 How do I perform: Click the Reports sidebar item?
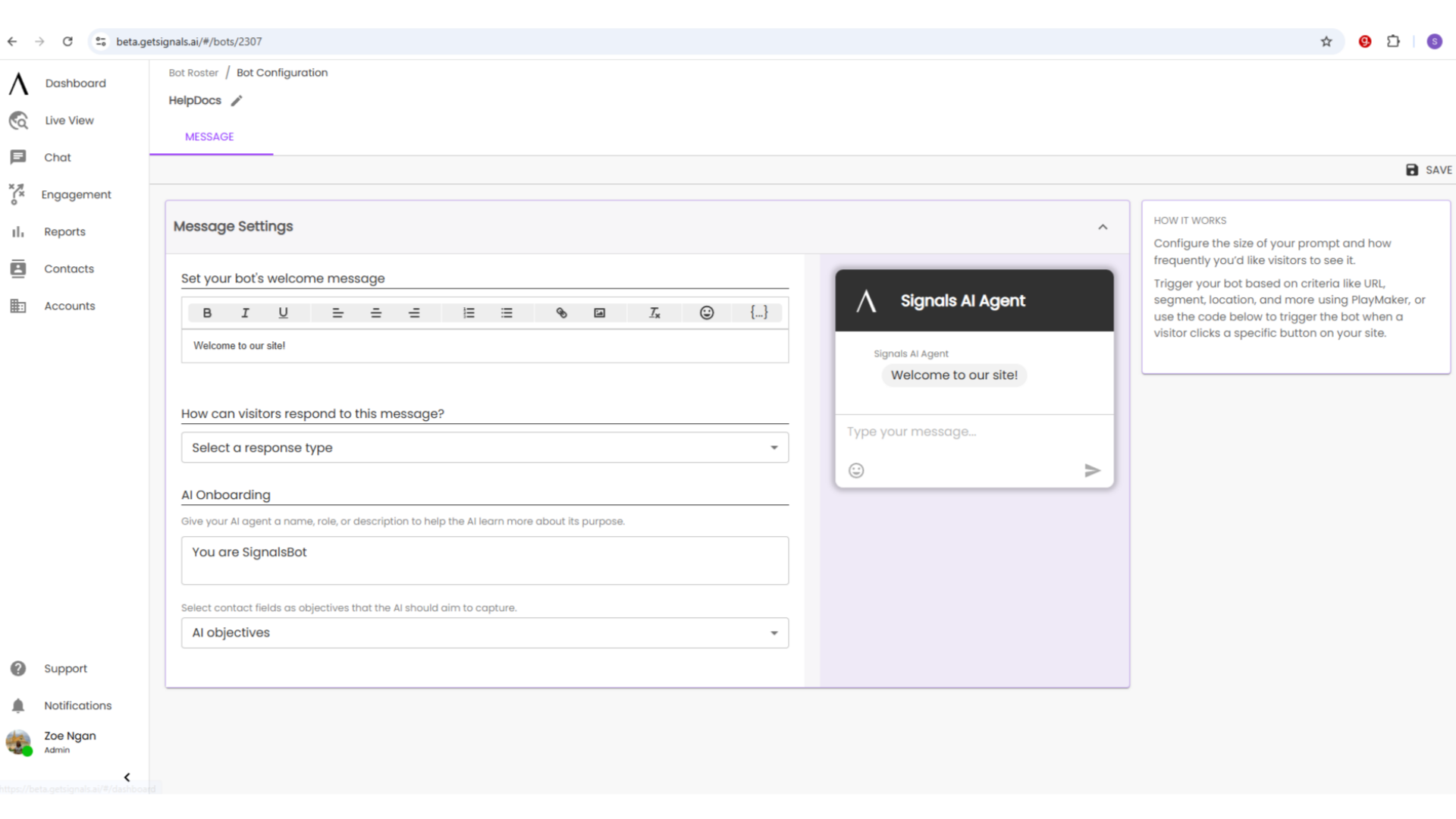pyautogui.click(x=64, y=231)
